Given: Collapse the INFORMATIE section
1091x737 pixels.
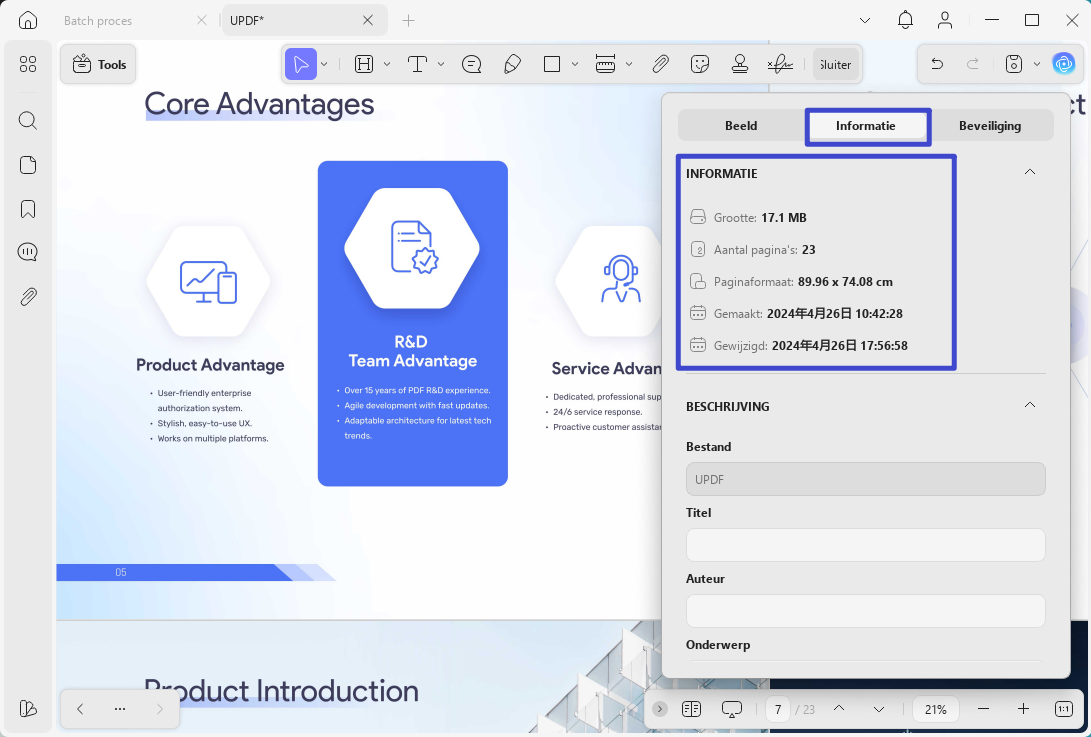Looking at the screenshot, I should tap(1030, 172).
